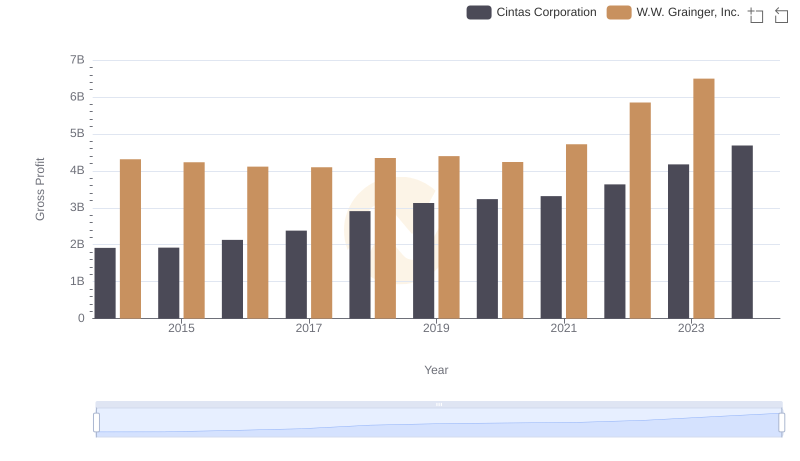Click the 2015 x-axis label
The width and height of the screenshot is (800, 461).
point(181,328)
